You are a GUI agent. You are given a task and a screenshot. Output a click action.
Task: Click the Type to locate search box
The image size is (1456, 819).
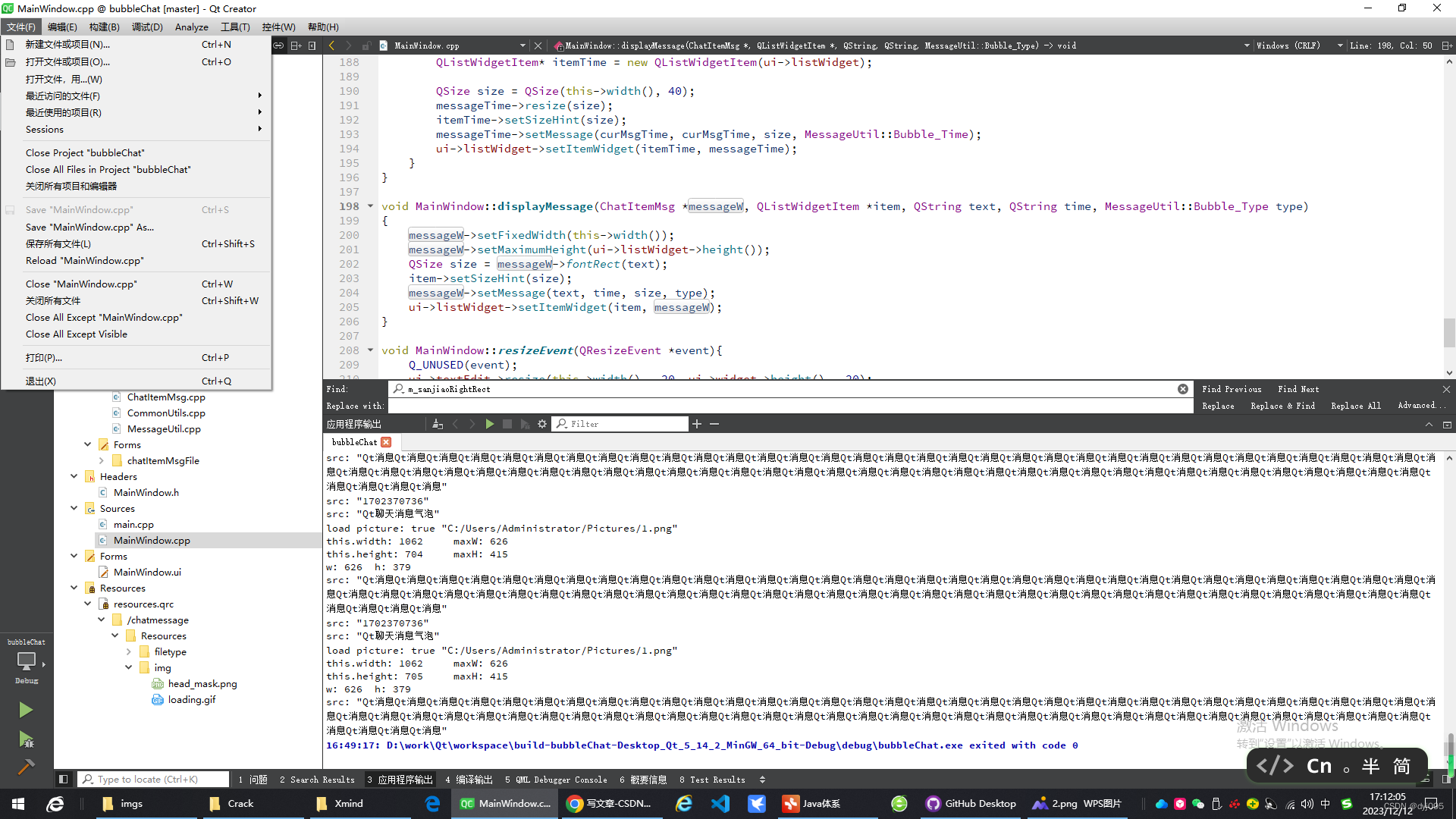click(154, 779)
